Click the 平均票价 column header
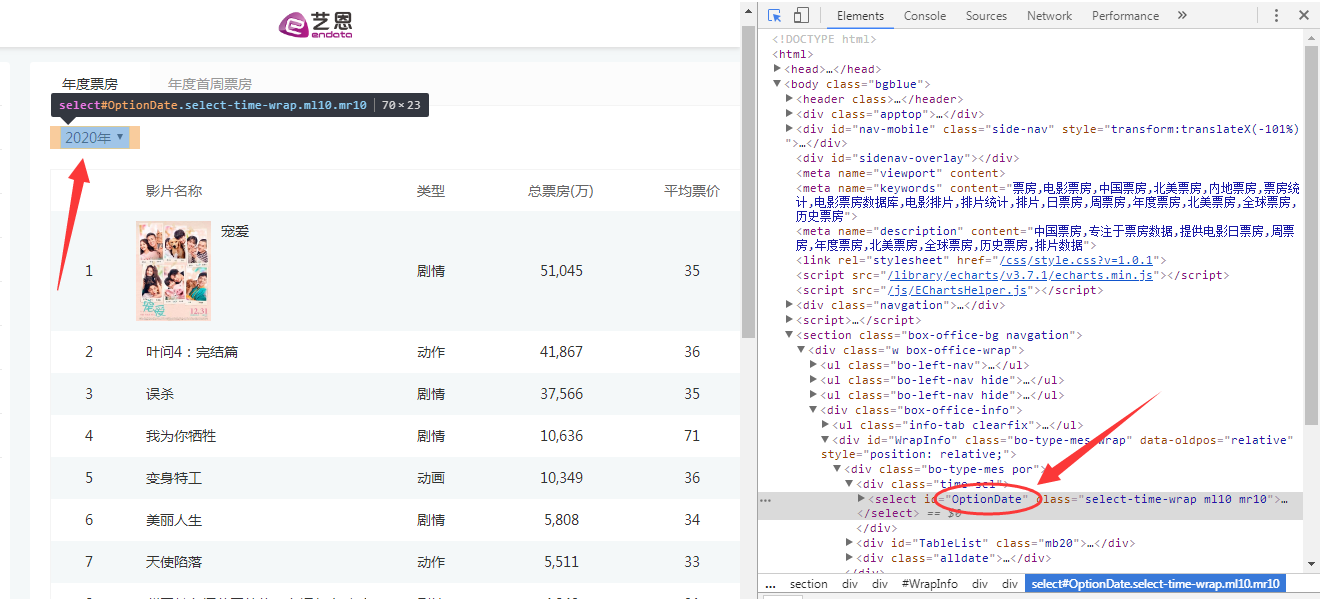The height and width of the screenshot is (599, 1320). pyautogui.click(x=692, y=191)
